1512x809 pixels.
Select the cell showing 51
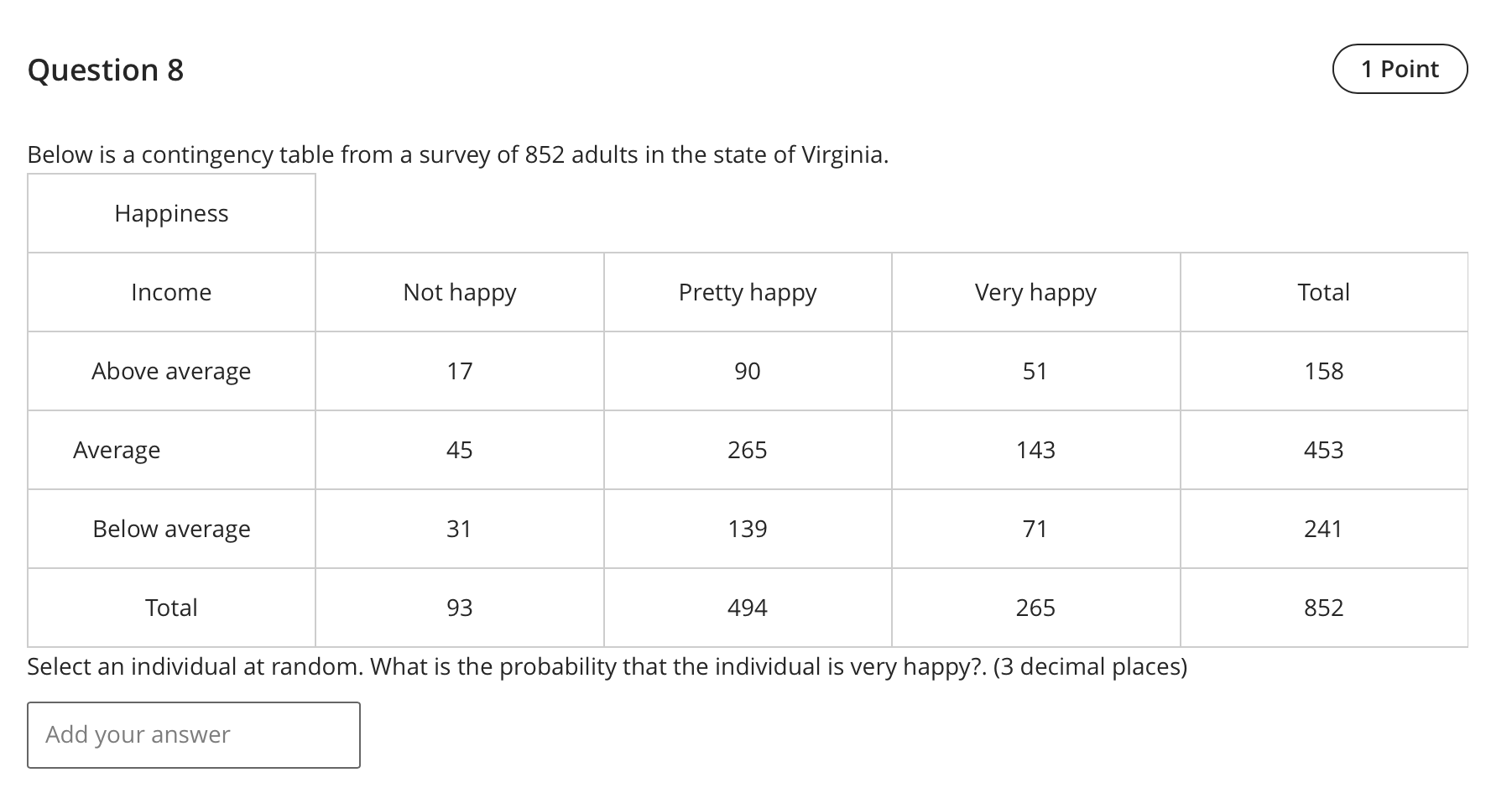(1035, 371)
